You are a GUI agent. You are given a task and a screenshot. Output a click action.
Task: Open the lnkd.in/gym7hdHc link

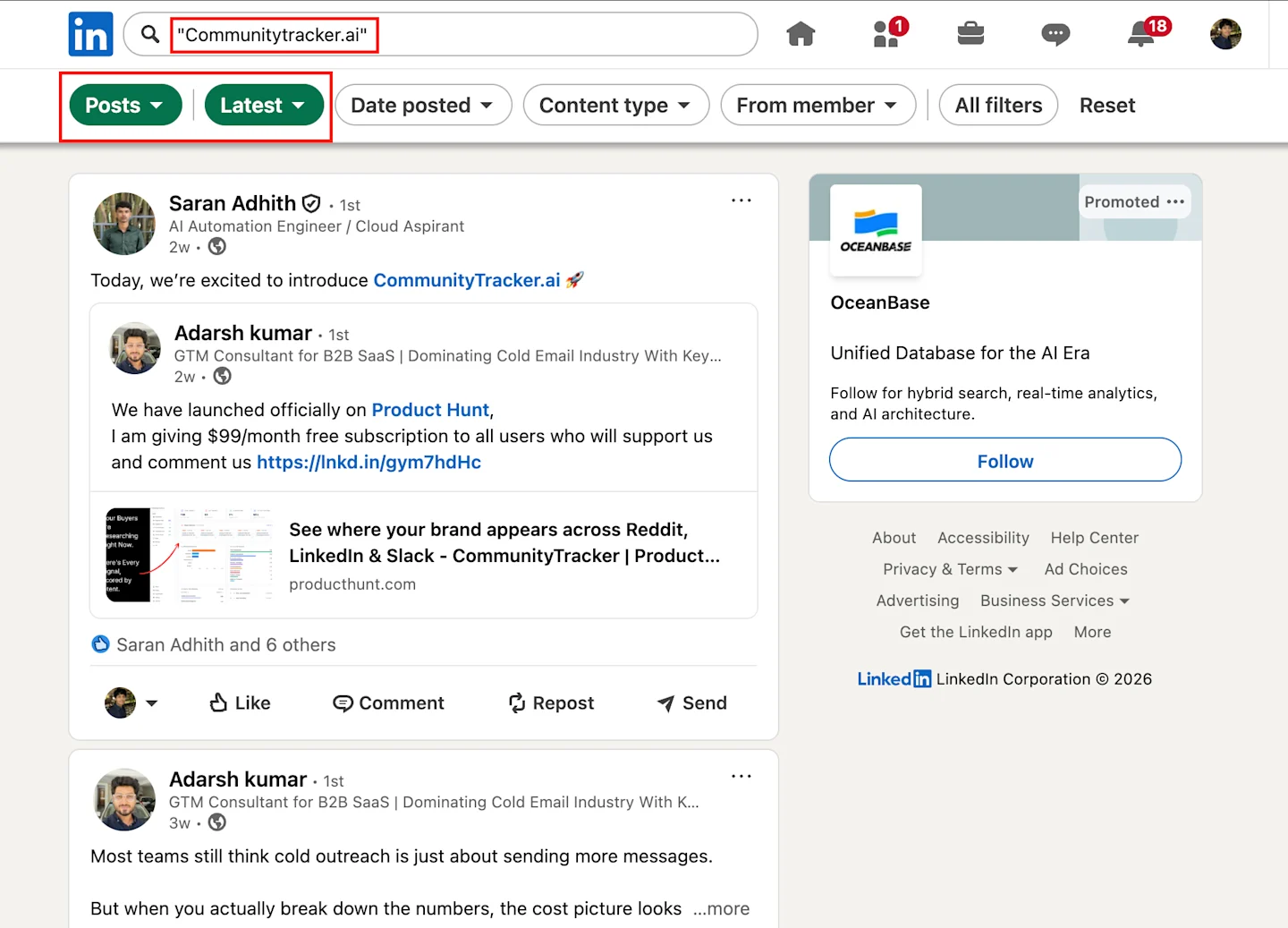[x=369, y=463]
